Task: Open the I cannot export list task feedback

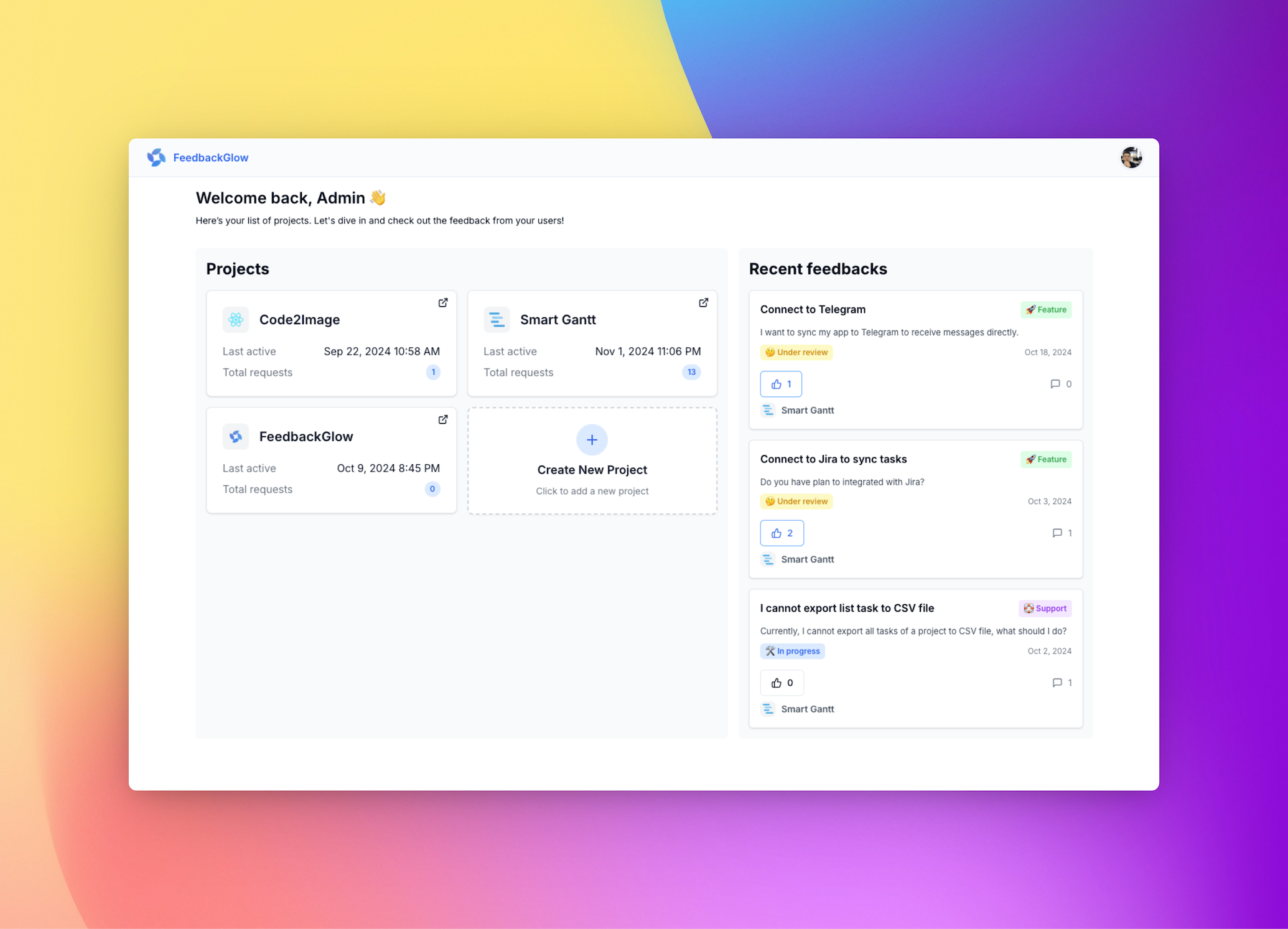Action: pos(846,608)
